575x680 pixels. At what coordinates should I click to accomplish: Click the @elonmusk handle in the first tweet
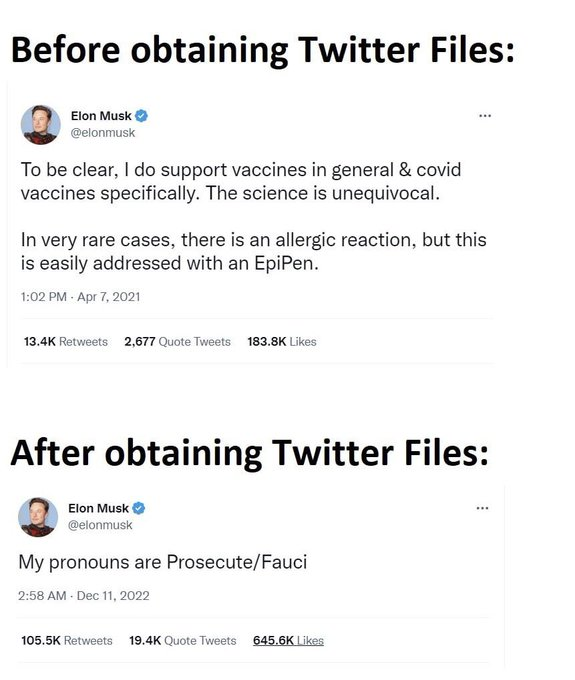[x=103, y=133]
